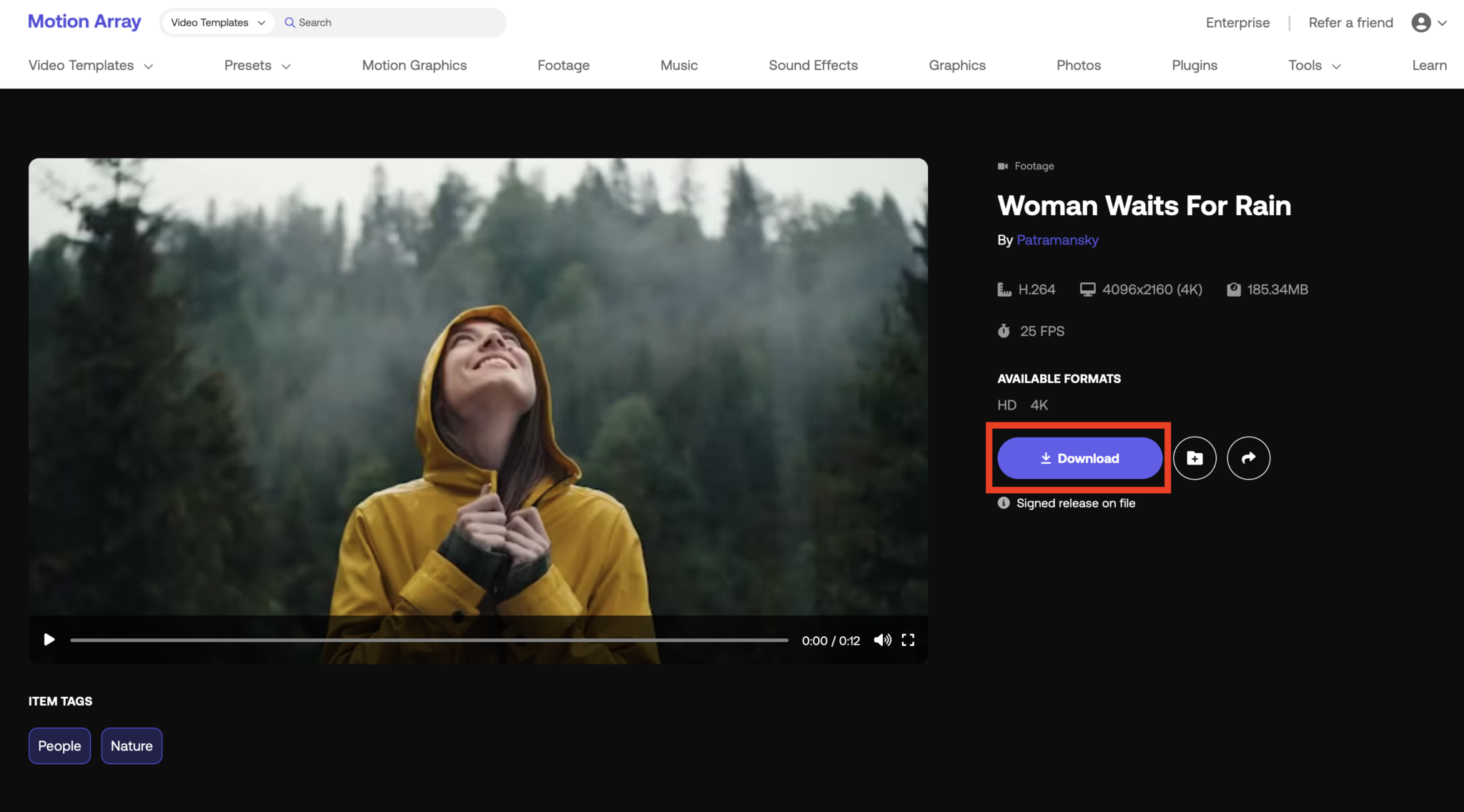Click the video progress seek bar
This screenshot has height=812, width=1464.
[x=429, y=640]
